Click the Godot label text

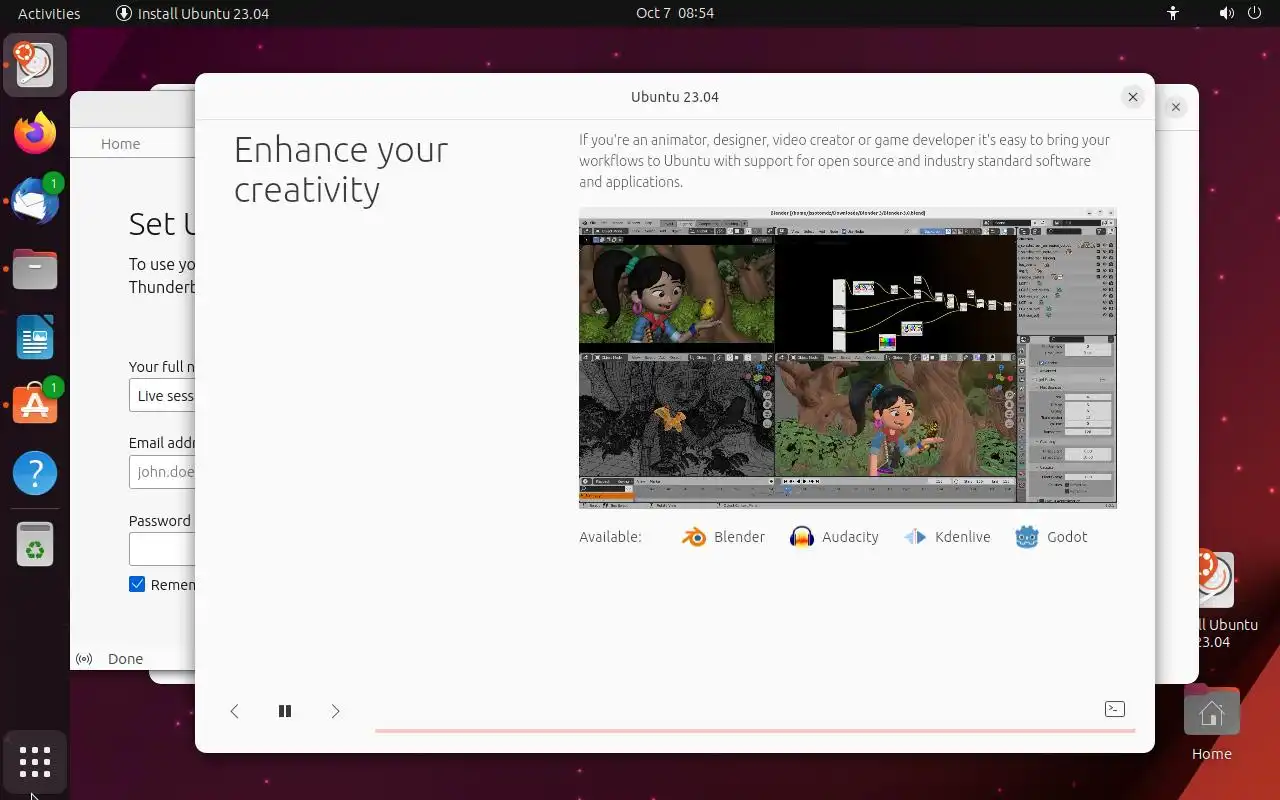[1067, 537]
